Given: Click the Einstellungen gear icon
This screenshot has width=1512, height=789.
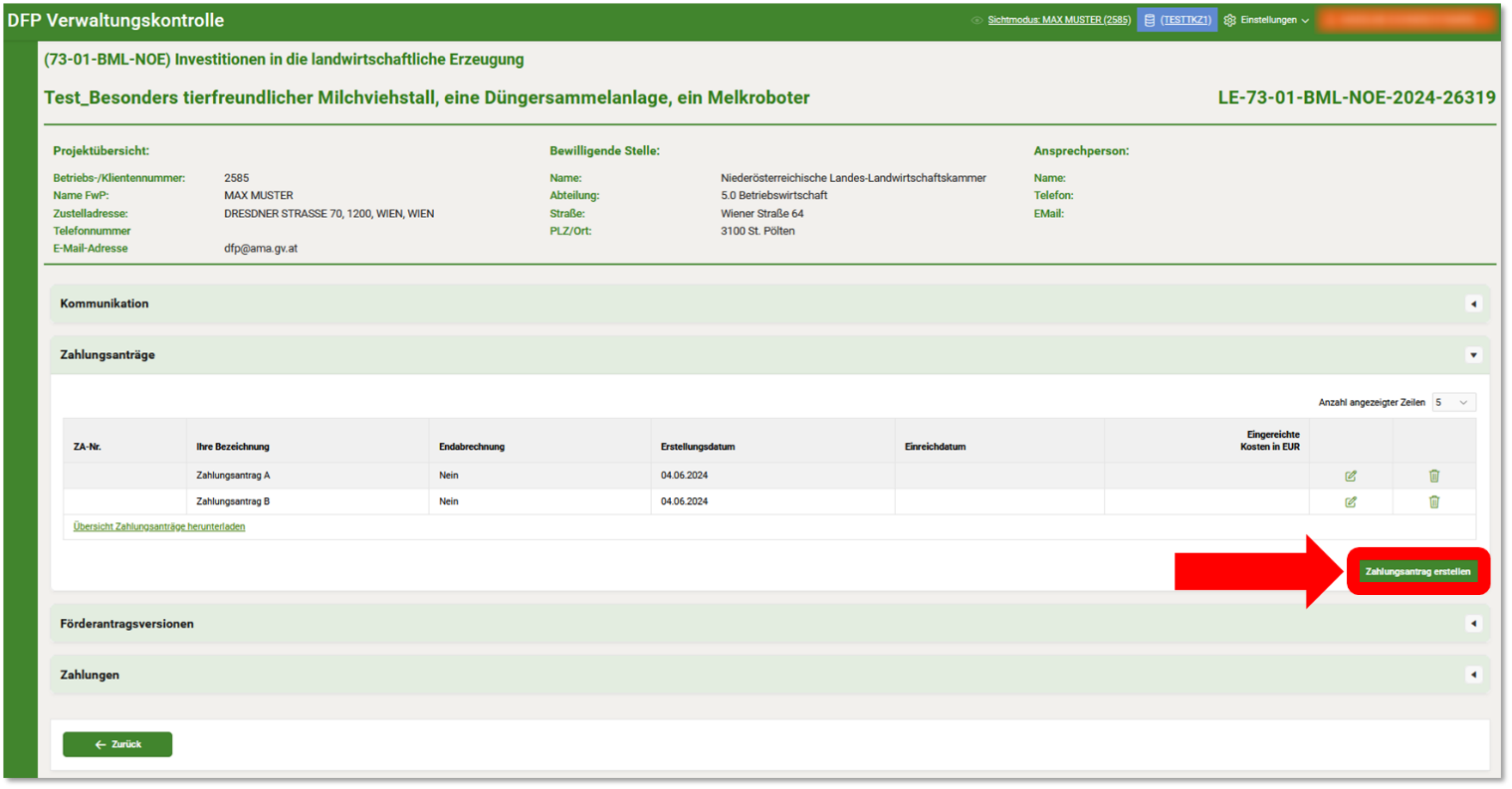Looking at the screenshot, I should click(1229, 20).
